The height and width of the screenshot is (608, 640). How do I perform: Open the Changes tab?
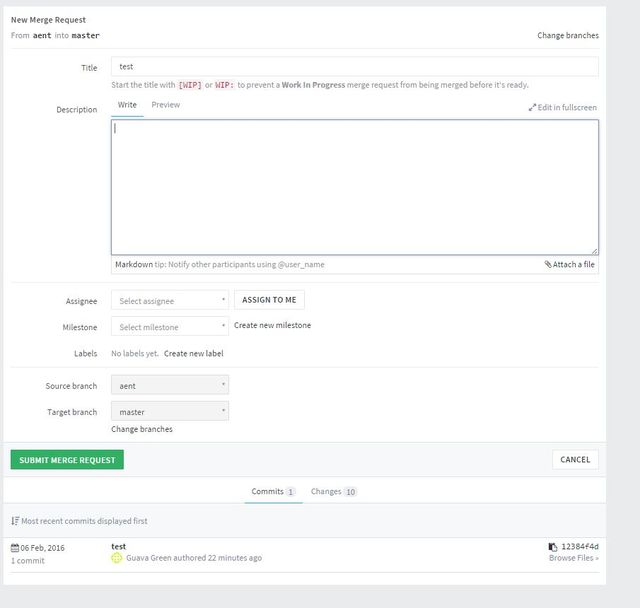(x=333, y=492)
